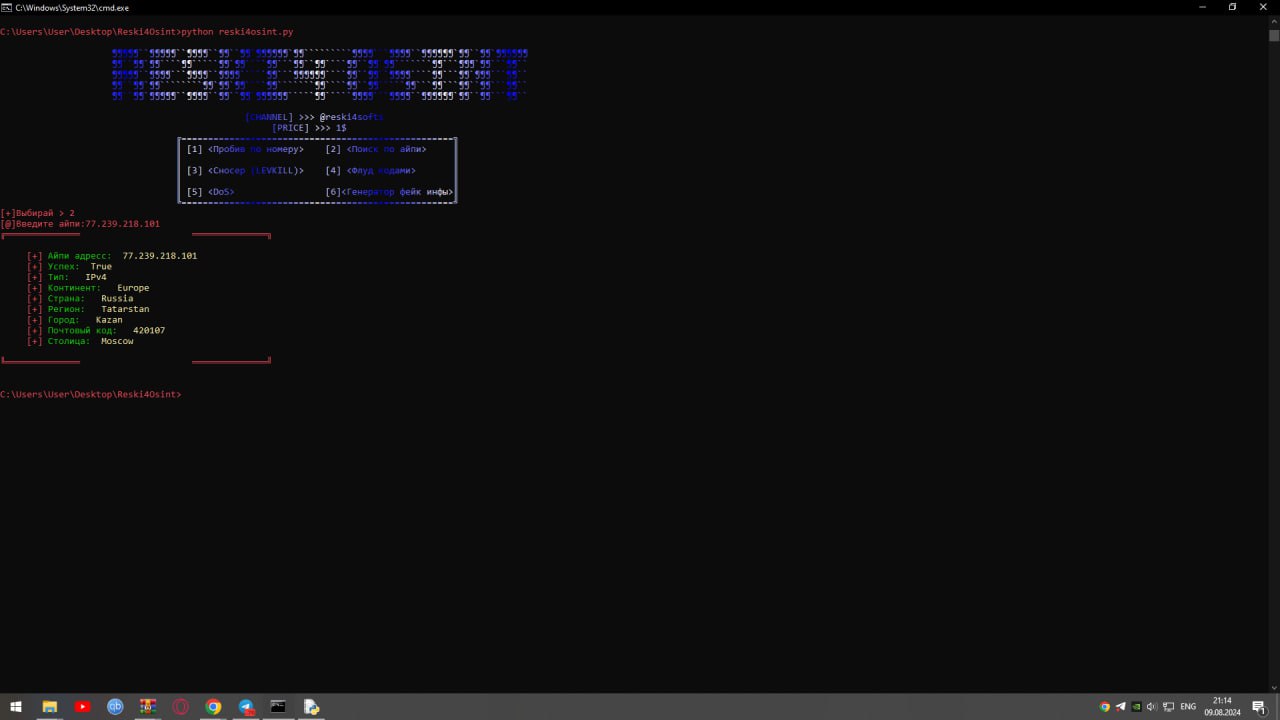This screenshot has height=720, width=1280.
Task: Click the 'Введите айпи' input line
Action: point(80,224)
